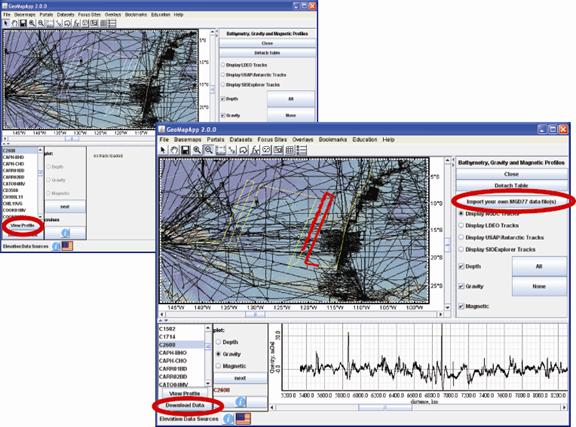
Task: Click the grid table icon in front window toolbar
Action: point(290,150)
